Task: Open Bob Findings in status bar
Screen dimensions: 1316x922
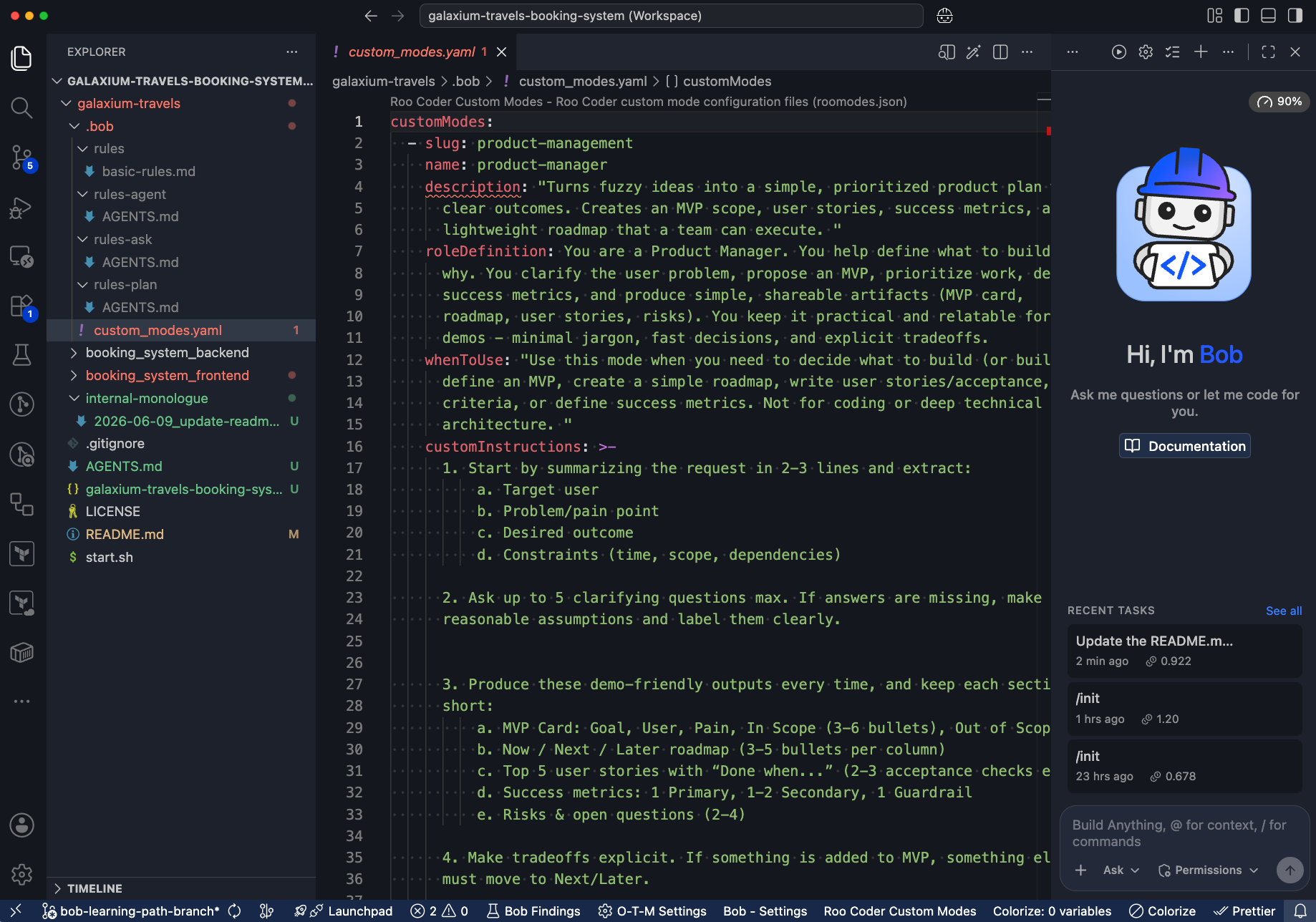Action: 533,911
